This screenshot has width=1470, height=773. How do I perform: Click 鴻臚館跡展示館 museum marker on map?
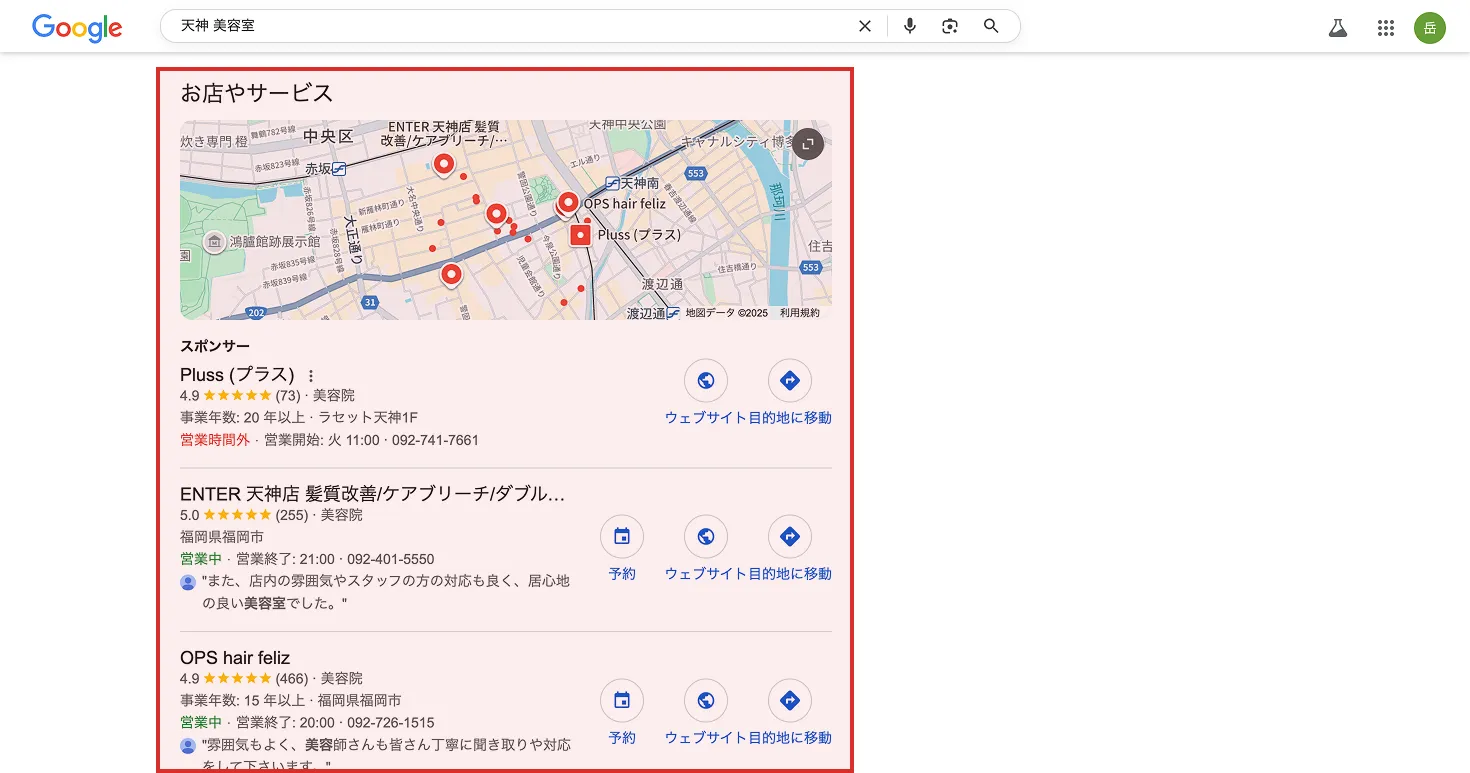(214, 241)
